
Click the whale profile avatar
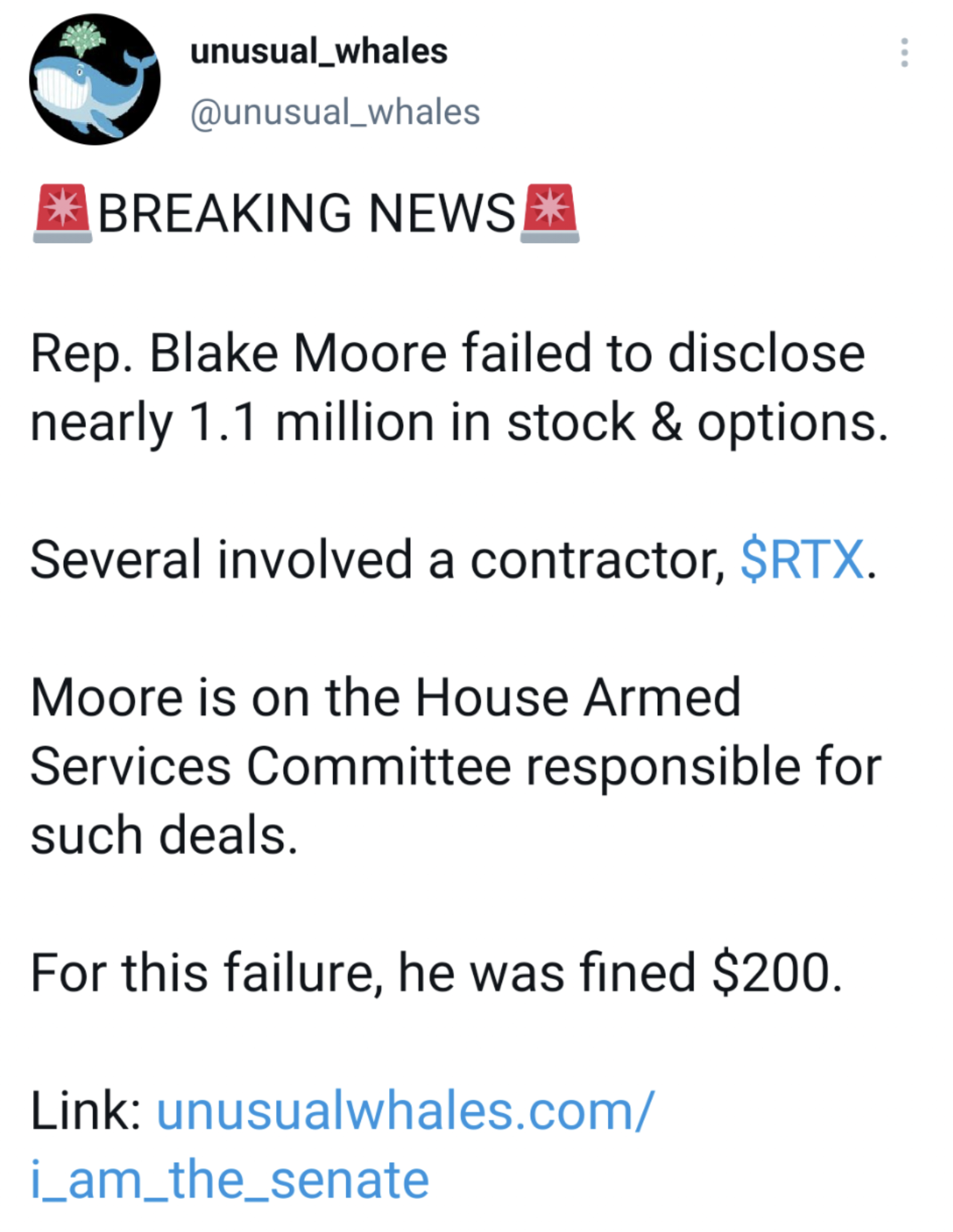tap(95, 80)
